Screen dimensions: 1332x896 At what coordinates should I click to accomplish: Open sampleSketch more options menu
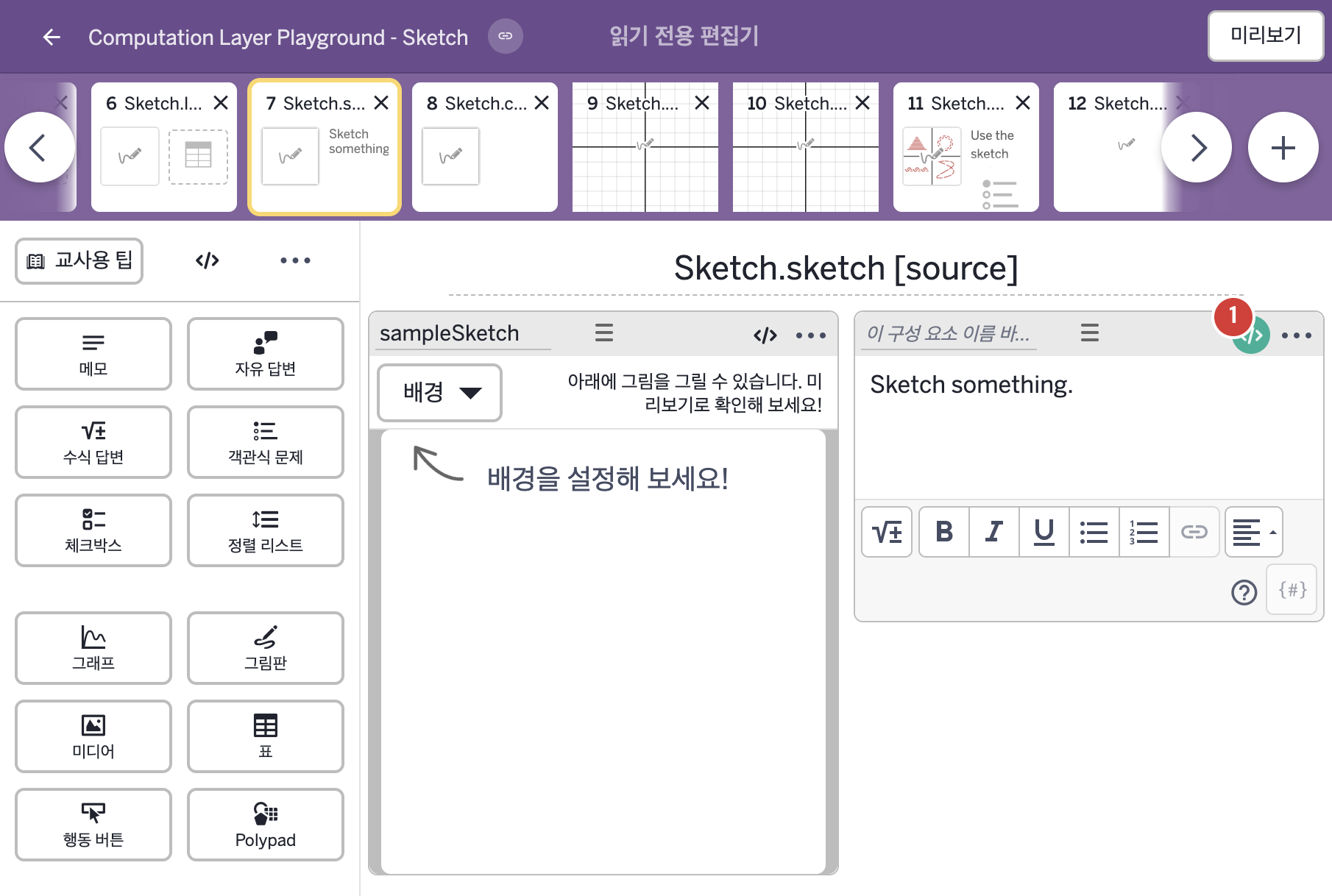pos(811,335)
